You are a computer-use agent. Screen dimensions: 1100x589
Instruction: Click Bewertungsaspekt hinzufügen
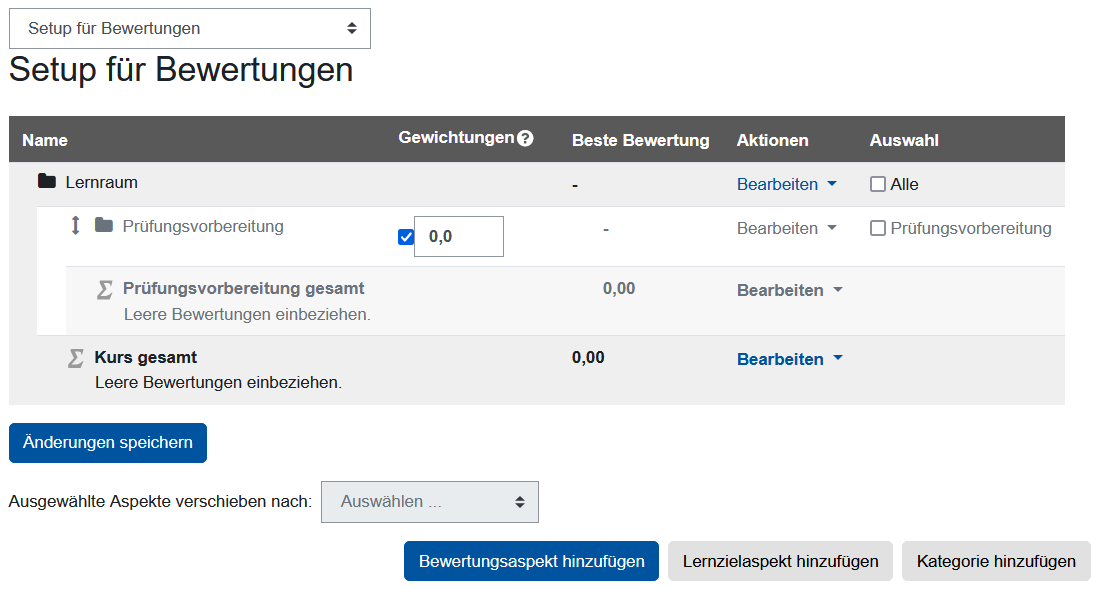[530, 560]
